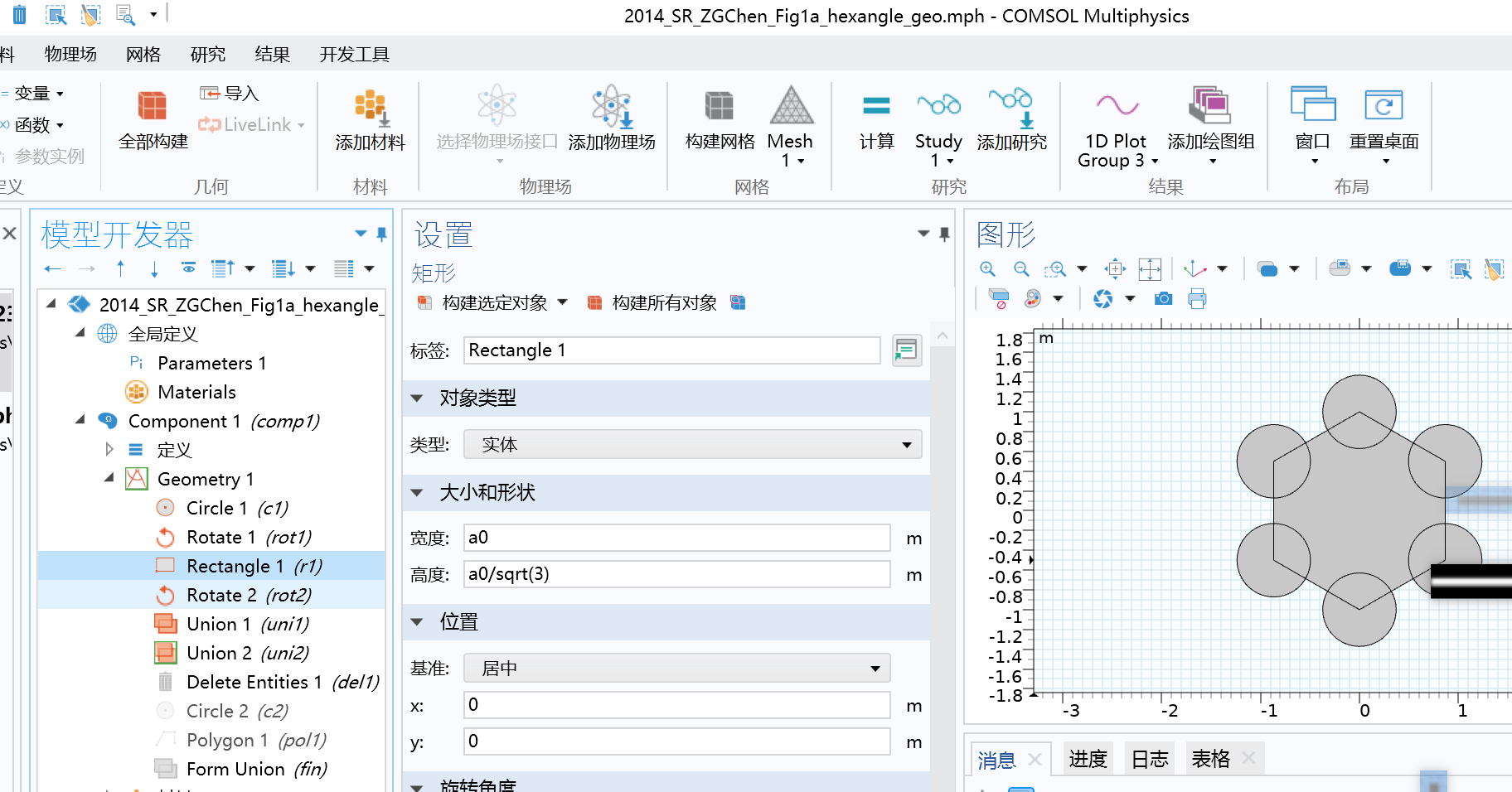This screenshot has height=792, width=1512.
Task: Toggle the eye icon in Model Builder toolbar
Action: point(189,268)
